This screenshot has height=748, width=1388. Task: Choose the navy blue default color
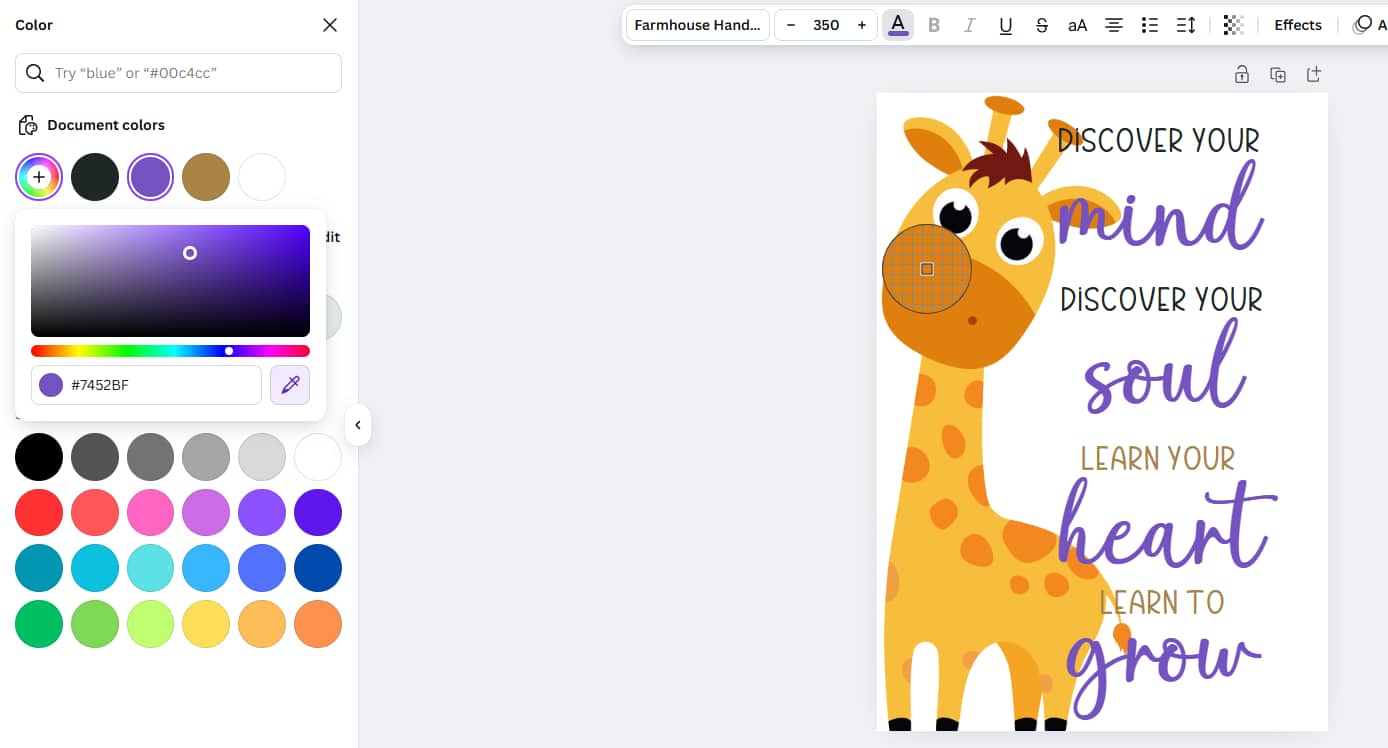point(318,569)
